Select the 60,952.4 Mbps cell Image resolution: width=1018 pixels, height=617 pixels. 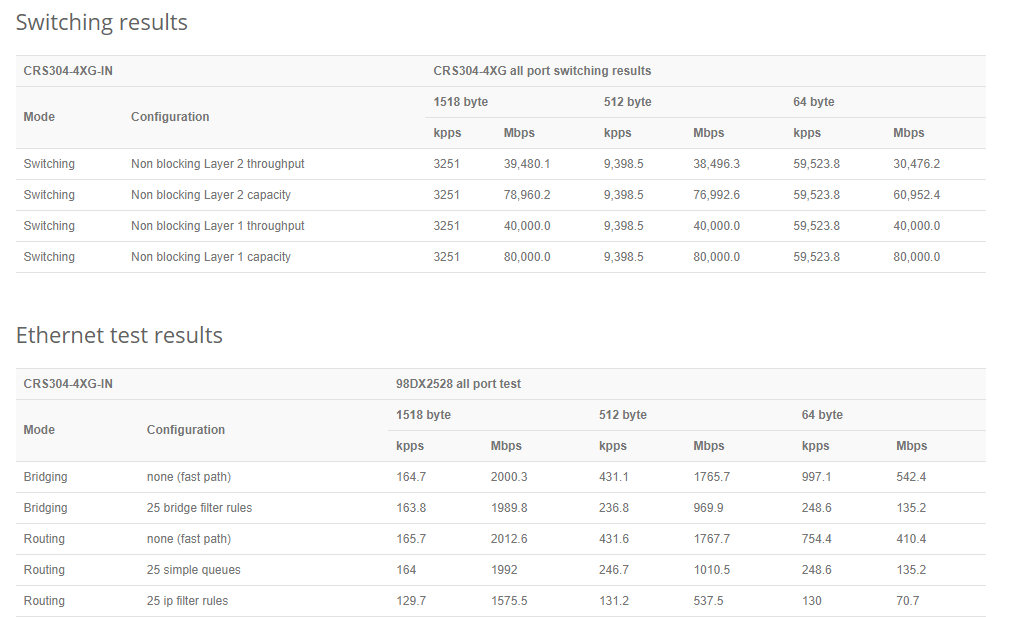click(x=916, y=195)
